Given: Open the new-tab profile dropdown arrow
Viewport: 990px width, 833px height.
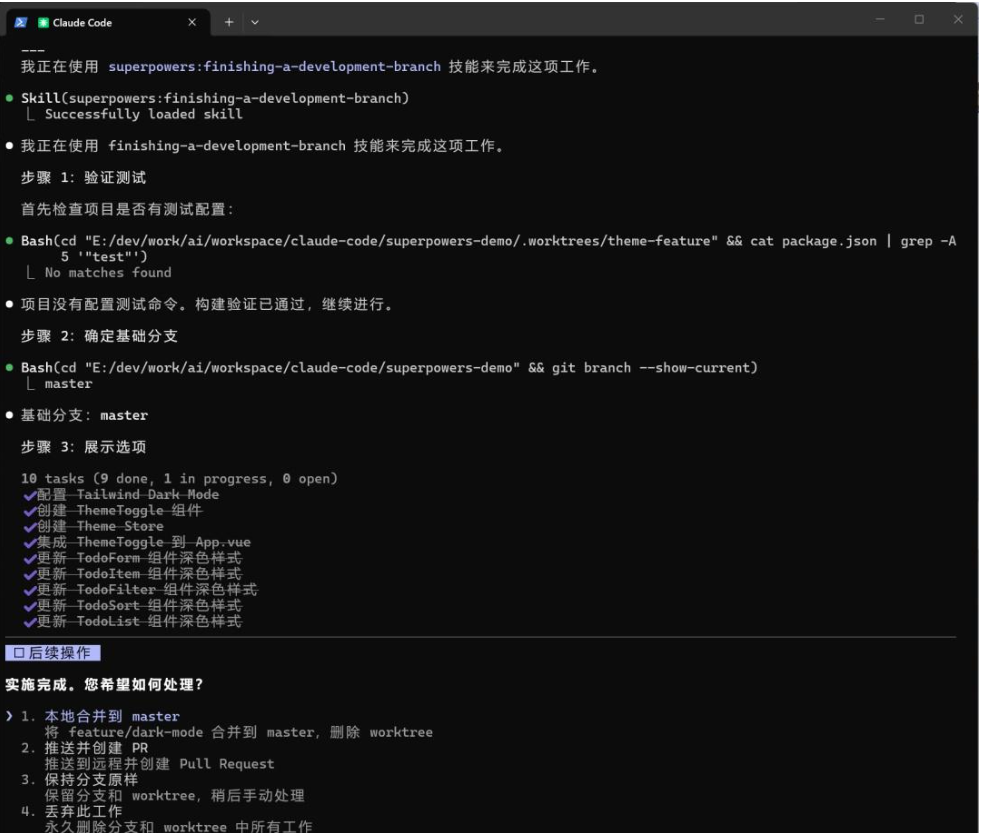Looking at the screenshot, I should pos(255,22).
